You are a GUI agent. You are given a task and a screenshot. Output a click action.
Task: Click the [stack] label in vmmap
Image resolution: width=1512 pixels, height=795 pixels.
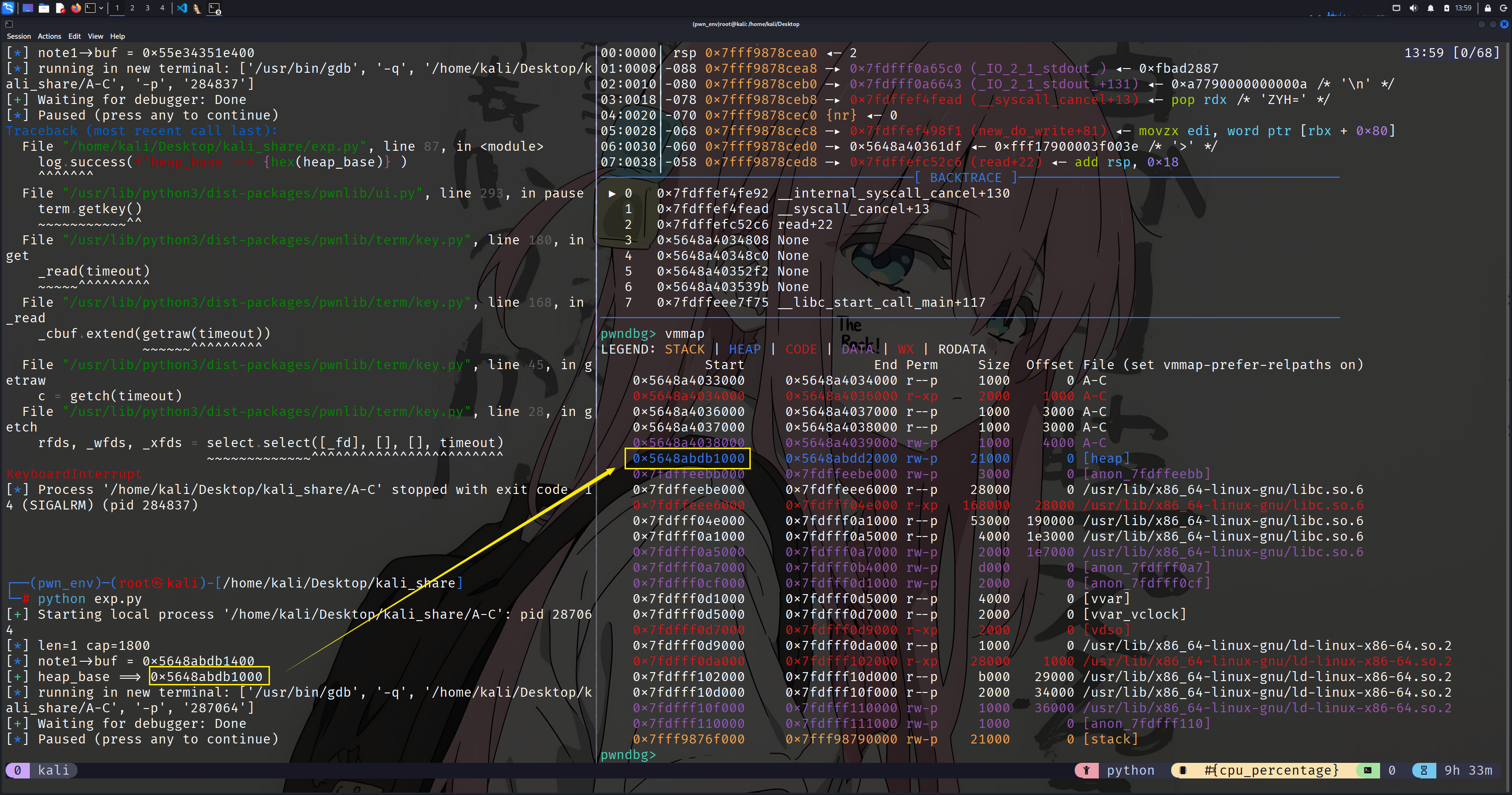tap(1111, 739)
